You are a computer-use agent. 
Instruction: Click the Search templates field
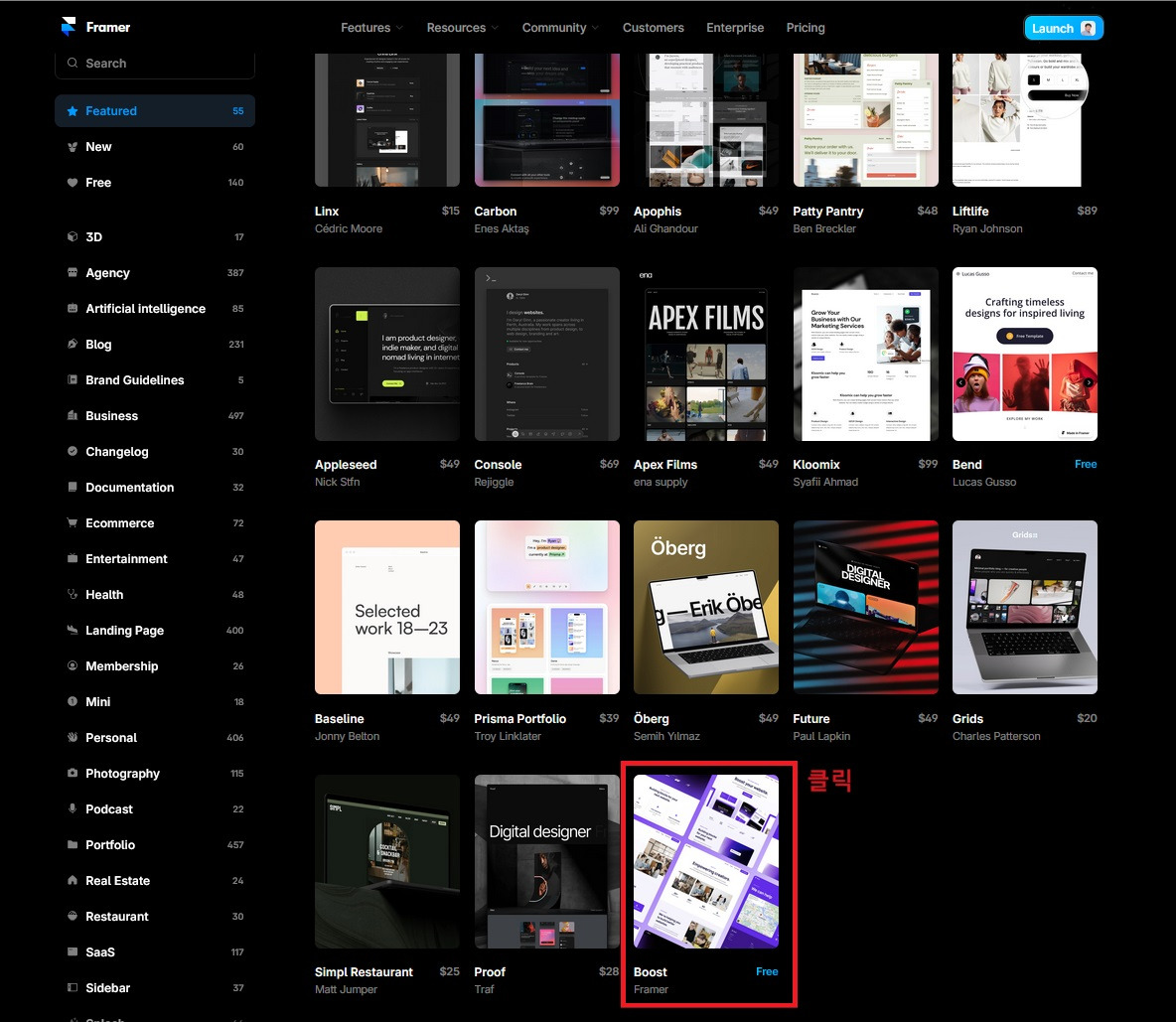point(155,65)
